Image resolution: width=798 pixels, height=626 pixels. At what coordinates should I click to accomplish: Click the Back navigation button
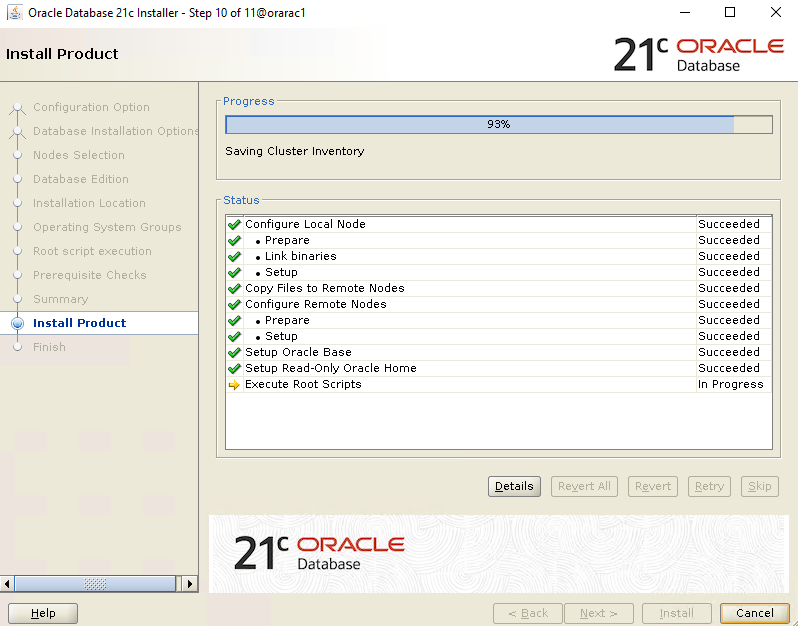coord(528,613)
